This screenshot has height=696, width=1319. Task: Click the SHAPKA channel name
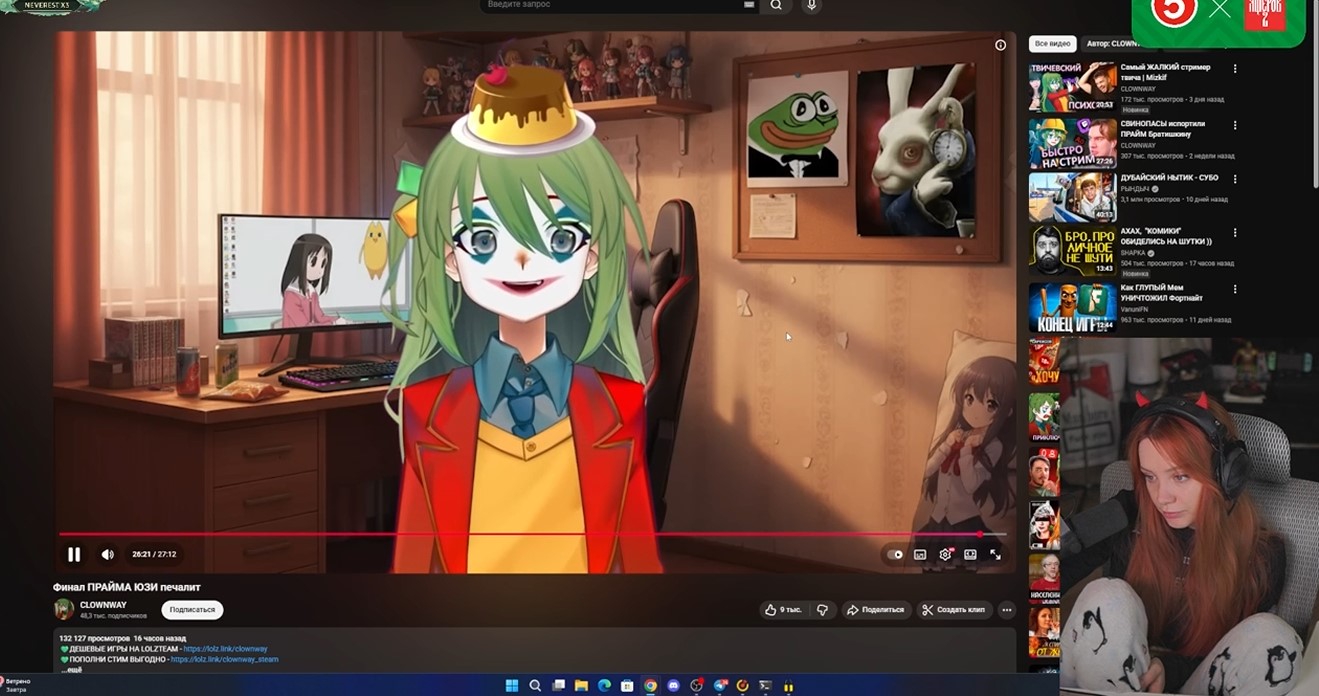click(1134, 253)
